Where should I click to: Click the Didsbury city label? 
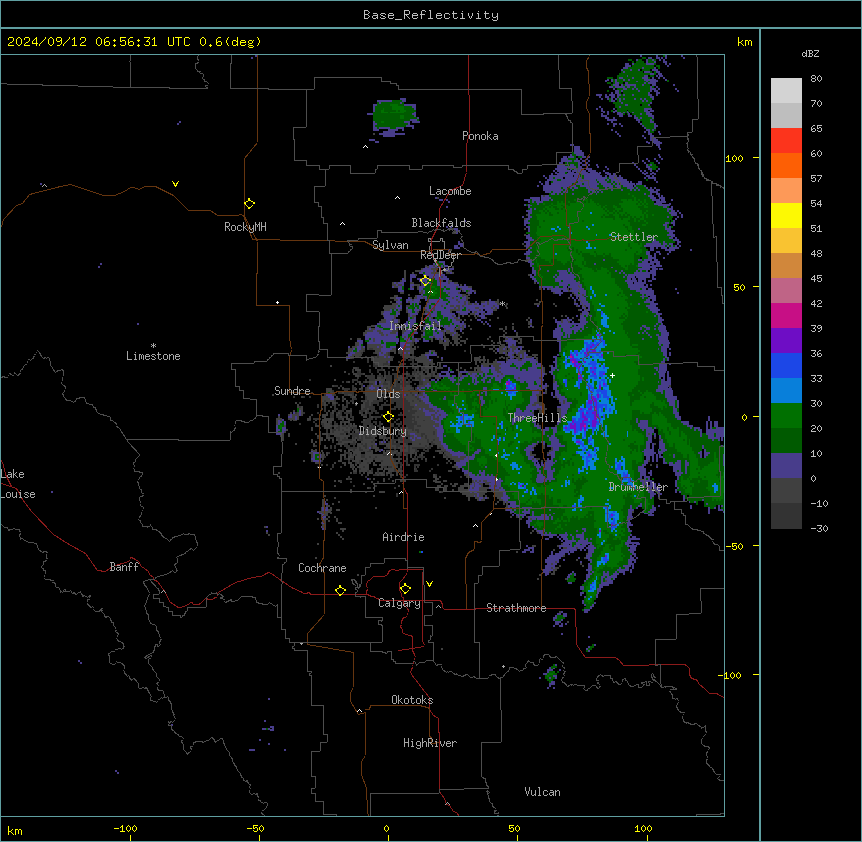382,431
